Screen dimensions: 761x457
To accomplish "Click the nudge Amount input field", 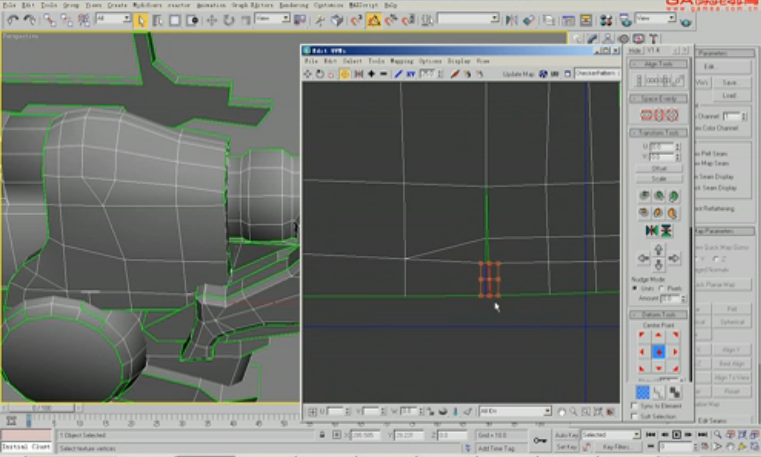I will (670, 298).
